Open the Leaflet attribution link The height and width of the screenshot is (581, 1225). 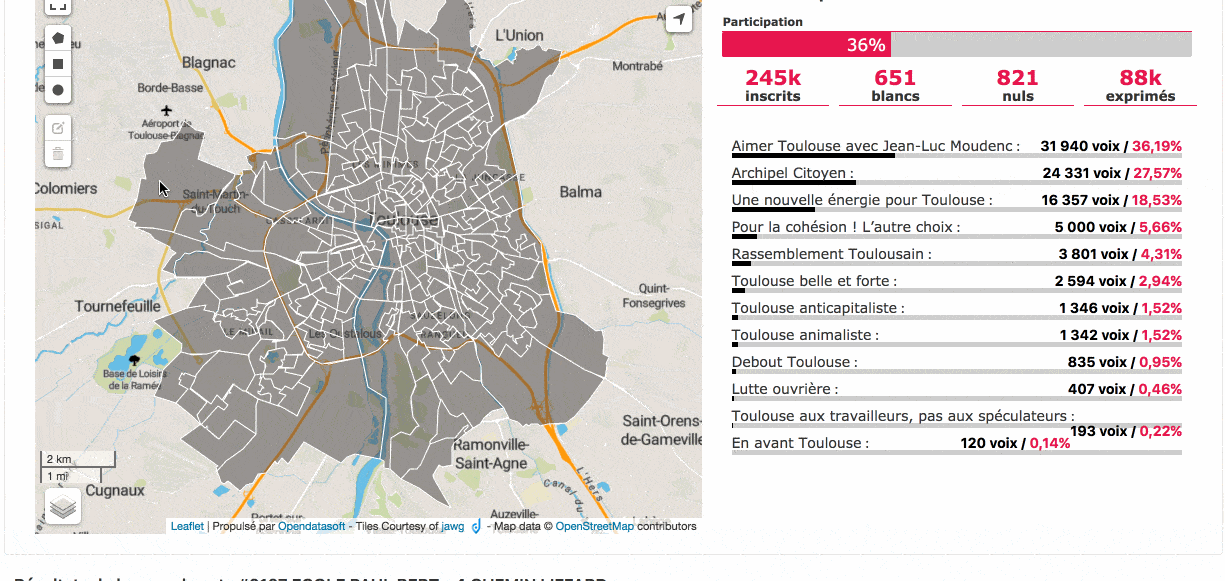coord(187,526)
